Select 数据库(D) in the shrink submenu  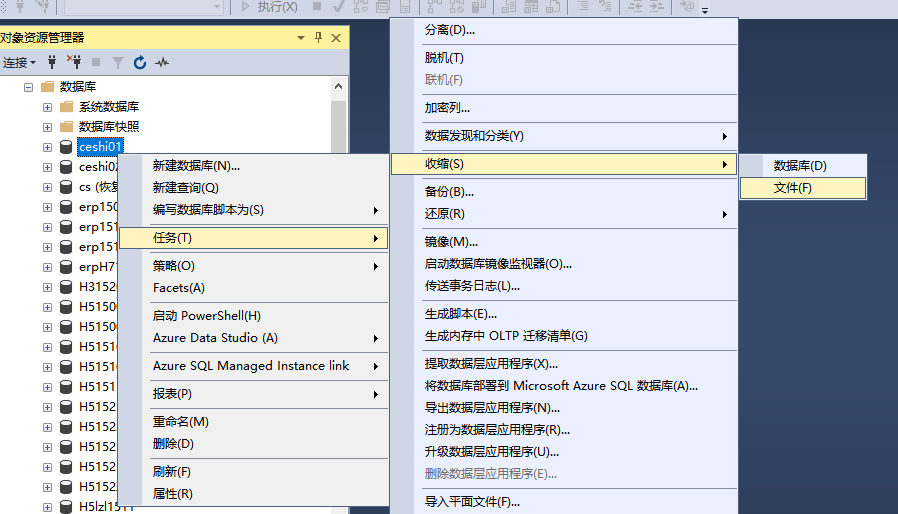[x=800, y=166]
